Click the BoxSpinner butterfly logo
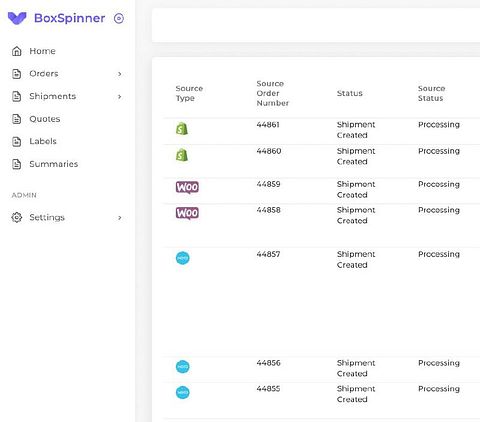Viewport: 480px width, 422px height. tap(17, 18)
